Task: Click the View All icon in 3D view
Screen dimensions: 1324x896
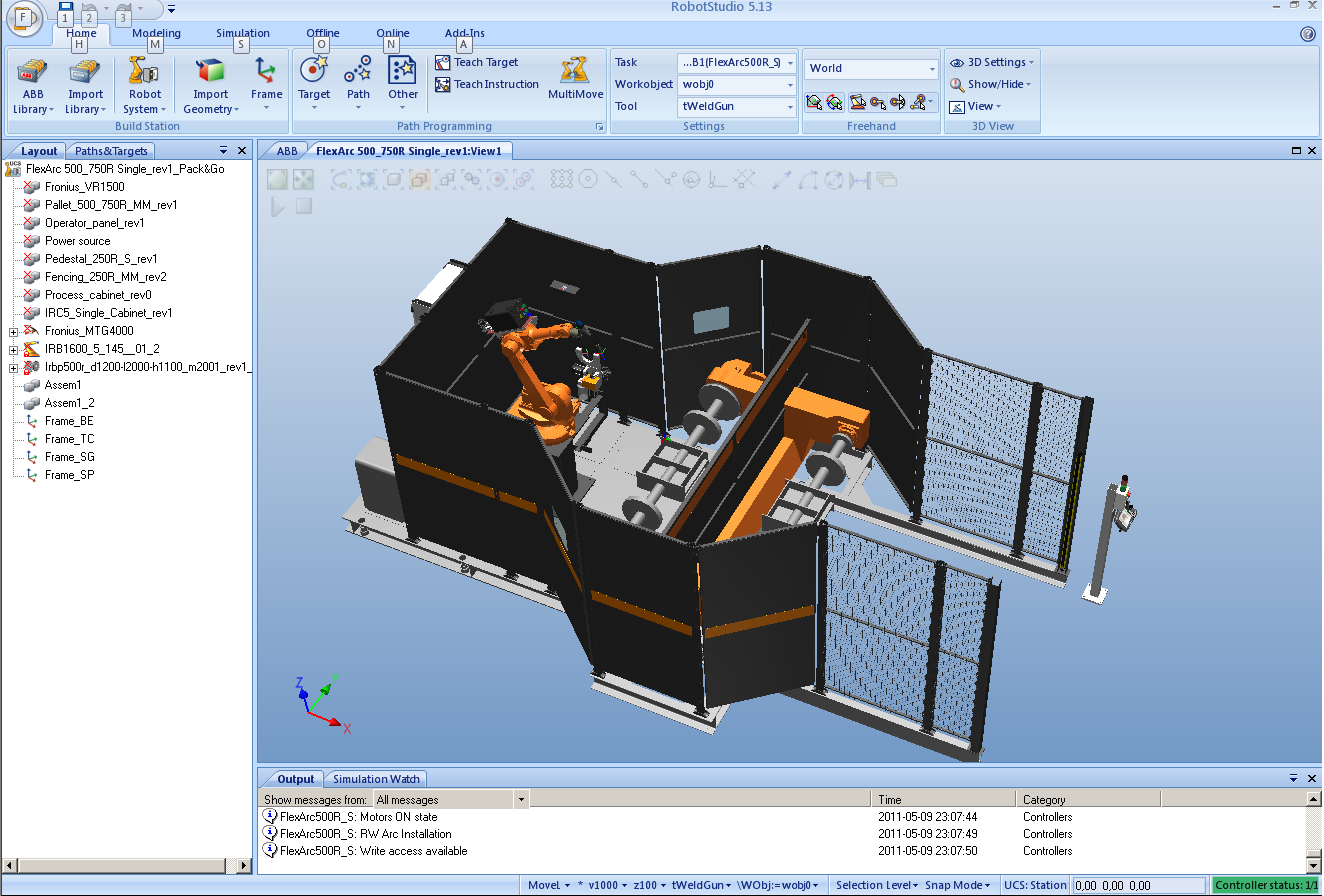Action: (277, 179)
